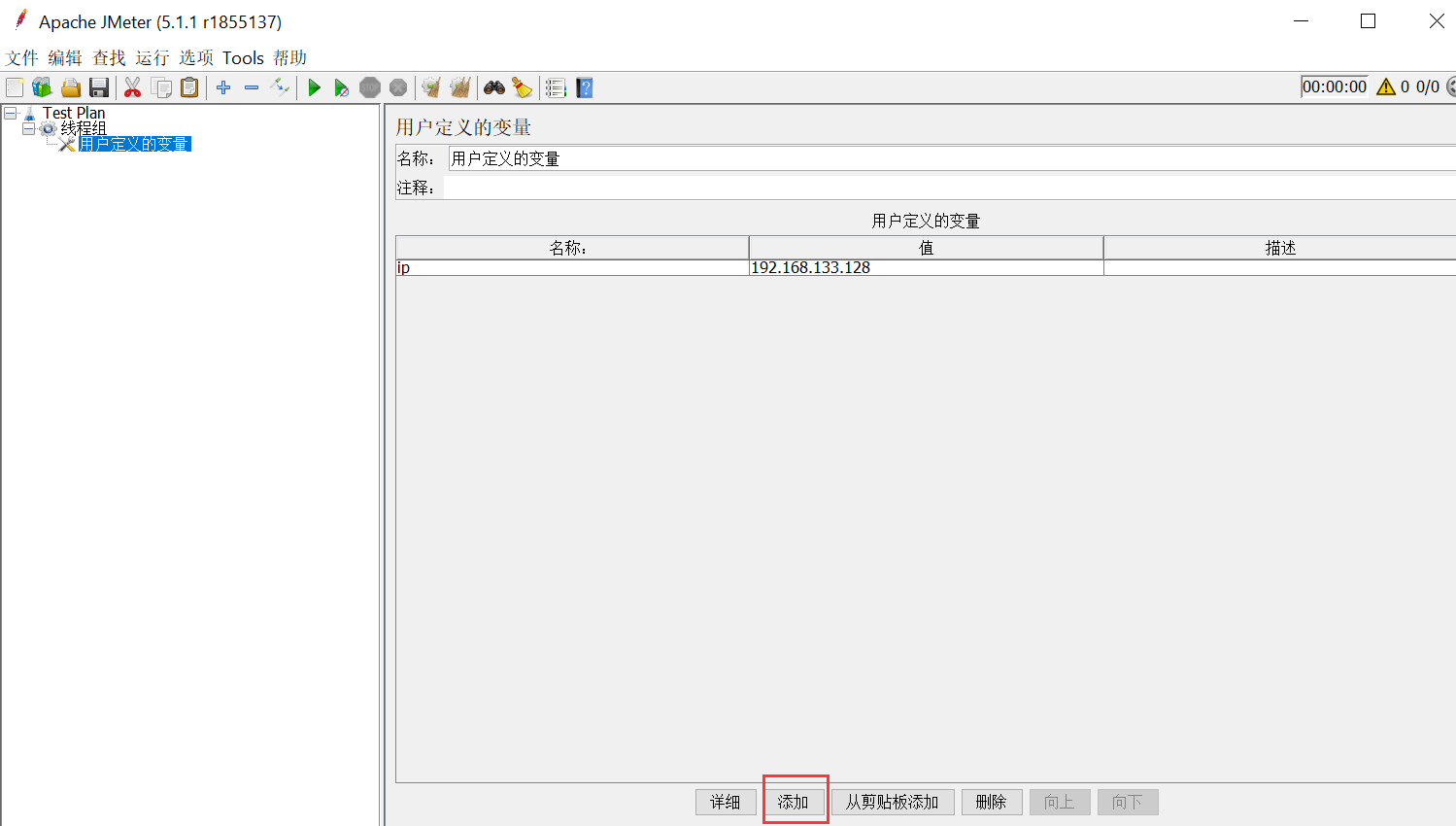Maximize the JMeter window
The width and height of the screenshot is (1456, 826).
(1369, 21)
